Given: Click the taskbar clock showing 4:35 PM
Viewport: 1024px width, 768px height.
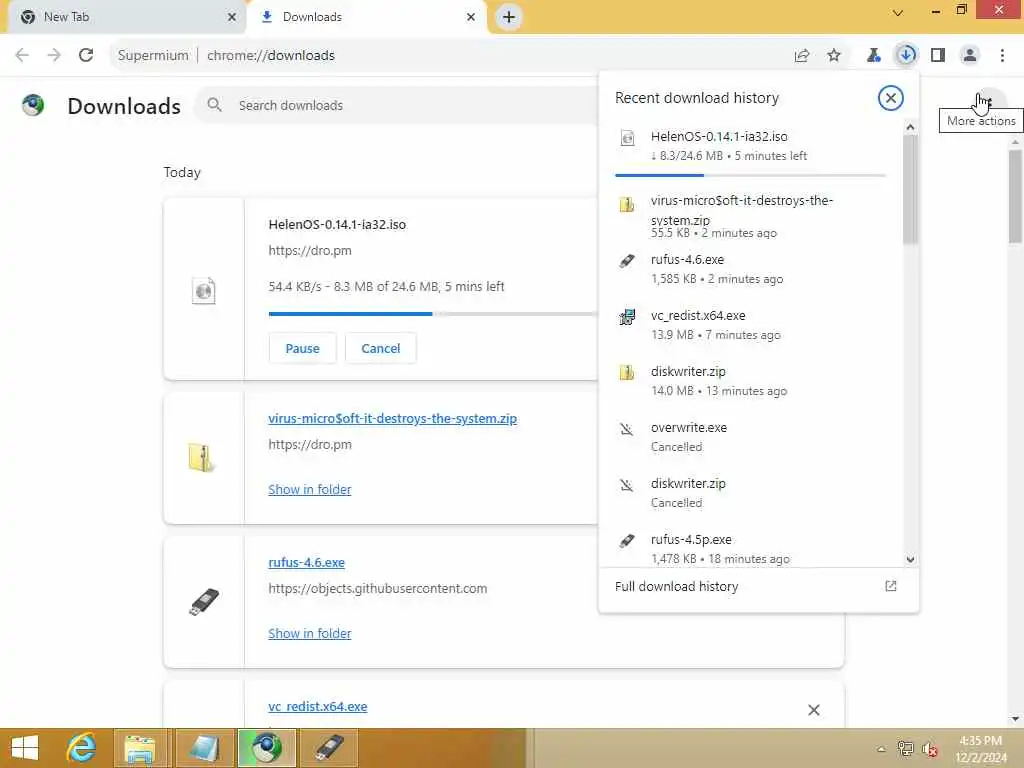Looking at the screenshot, I should click(x=980, y=749).
